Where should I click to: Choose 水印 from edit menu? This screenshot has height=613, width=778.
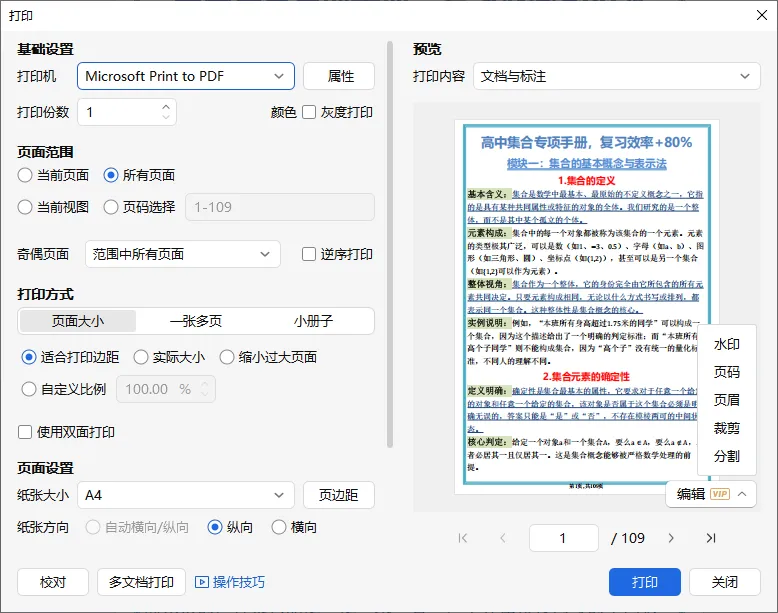727,344
